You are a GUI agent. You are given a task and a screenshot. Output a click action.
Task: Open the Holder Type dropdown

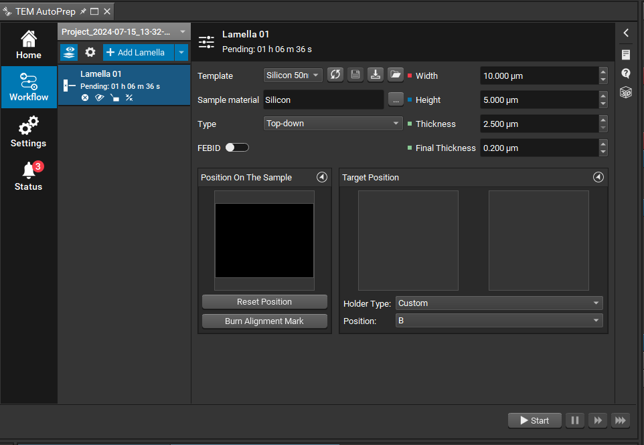coord(499,303)
